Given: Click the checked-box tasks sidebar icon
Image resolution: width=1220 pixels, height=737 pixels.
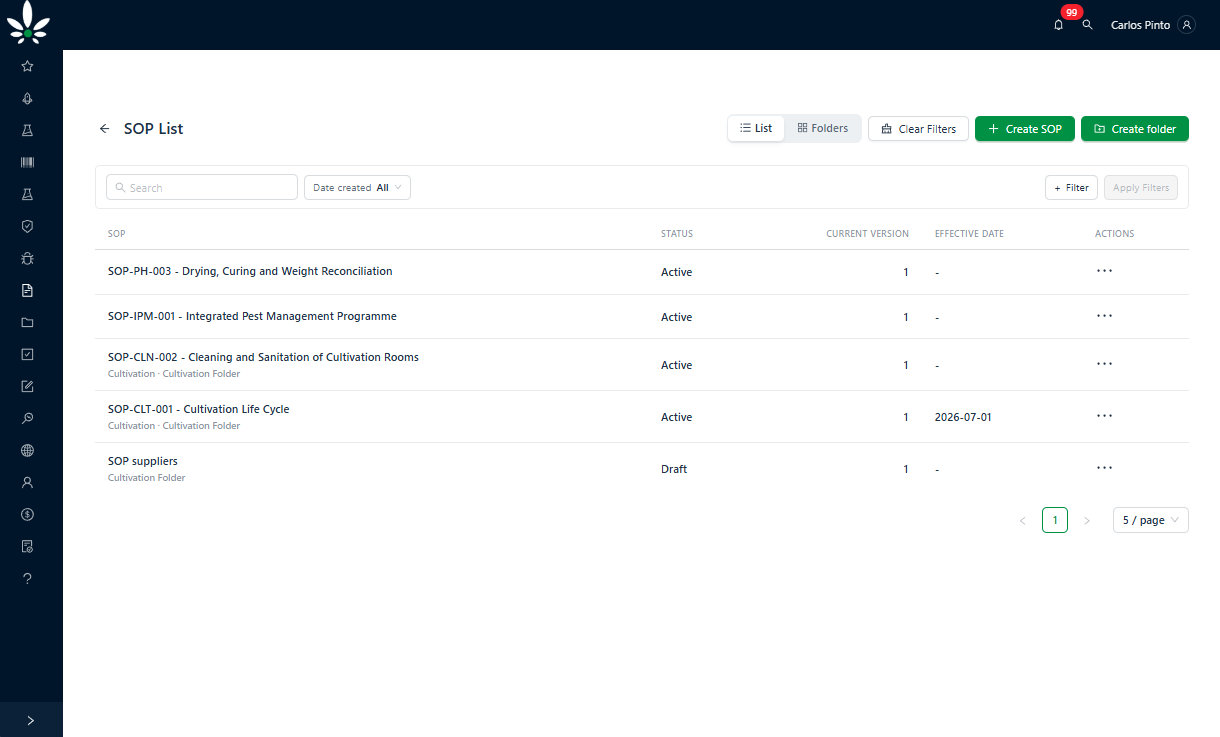Looking at the screenshot, I should pos(27,354).
